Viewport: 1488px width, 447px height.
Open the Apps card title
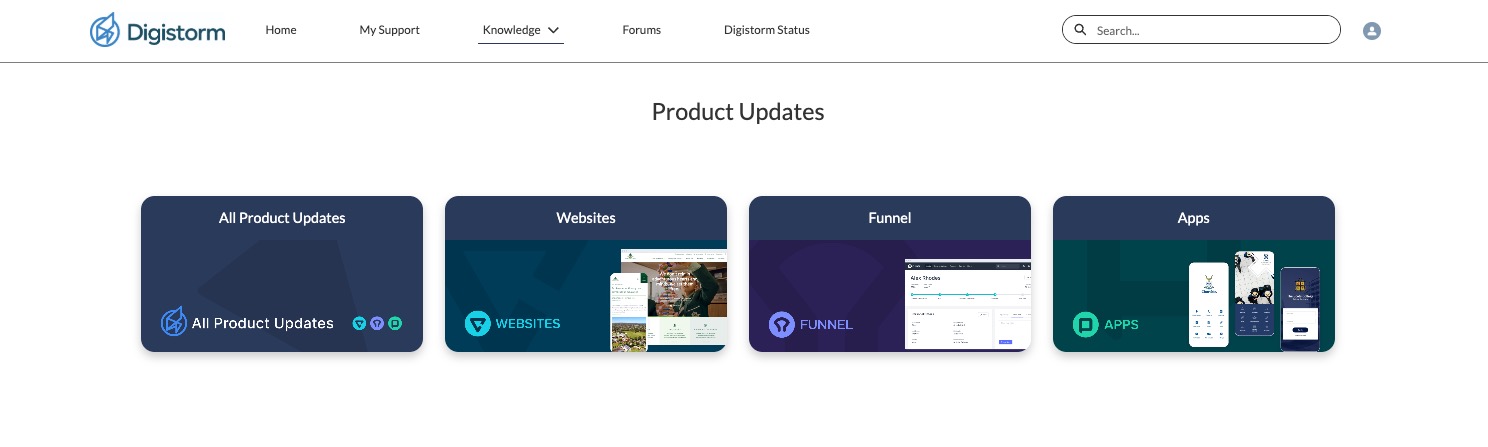(x=1194, y=218)
